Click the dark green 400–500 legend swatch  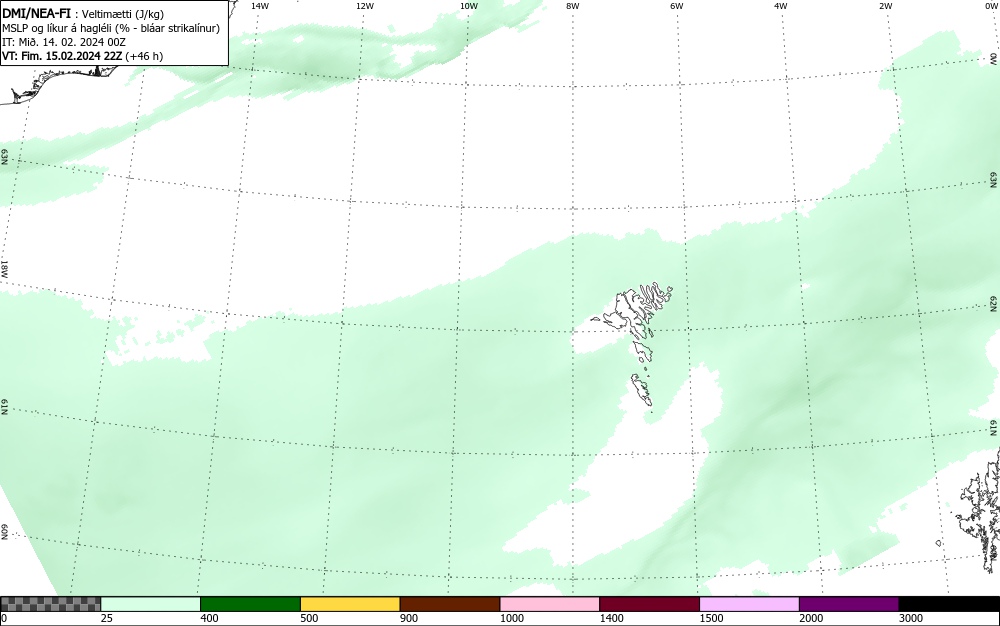coord(250,604)
